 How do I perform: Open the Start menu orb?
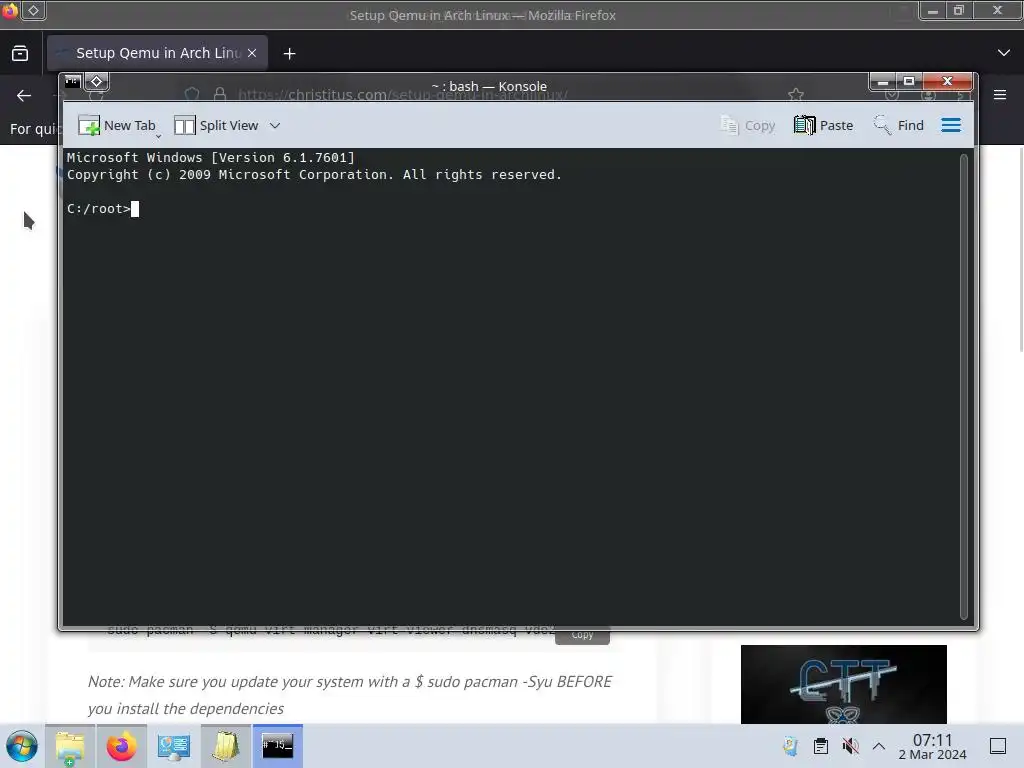(22, 746)
